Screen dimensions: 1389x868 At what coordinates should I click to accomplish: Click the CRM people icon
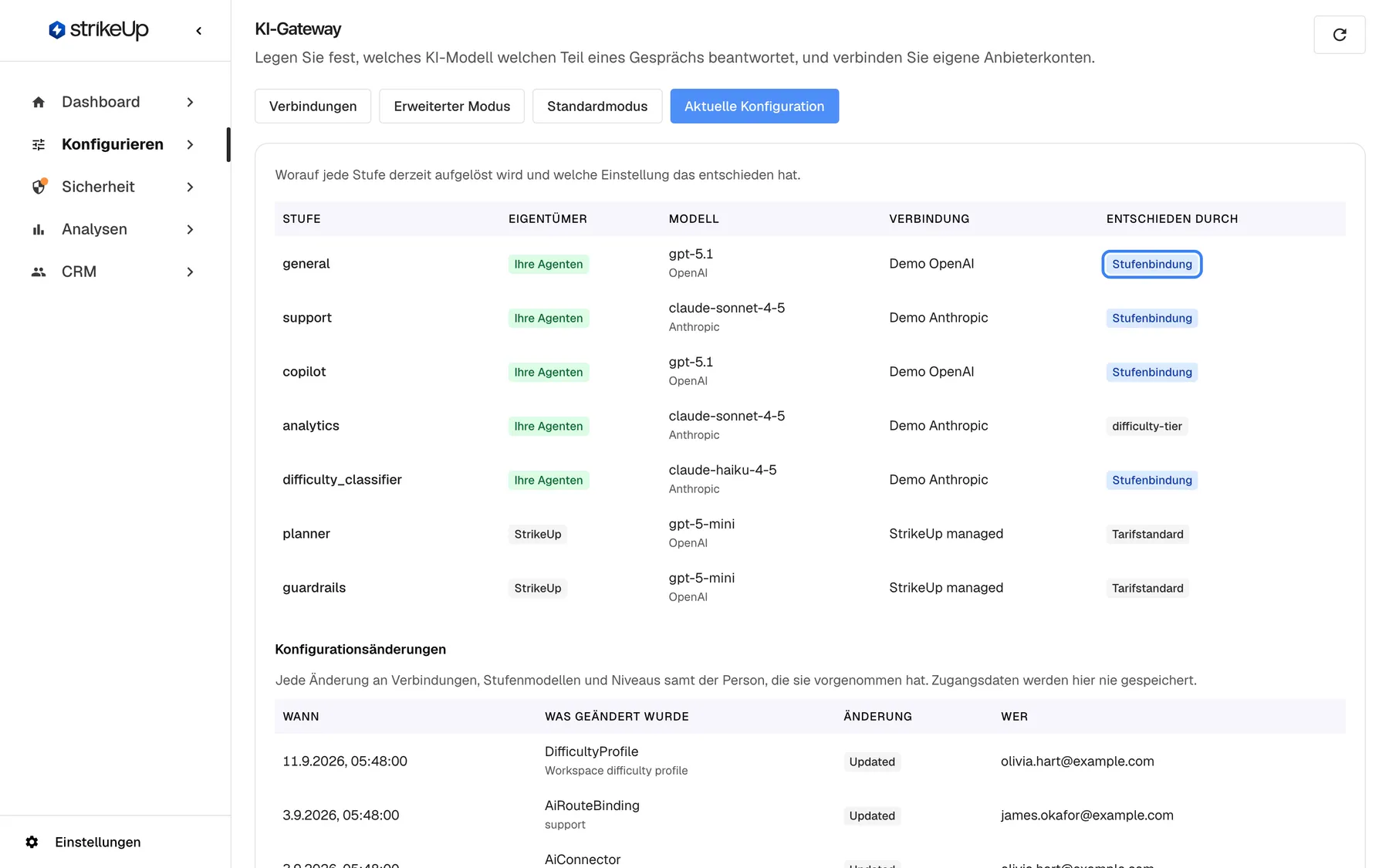click(x=39, y=272)
